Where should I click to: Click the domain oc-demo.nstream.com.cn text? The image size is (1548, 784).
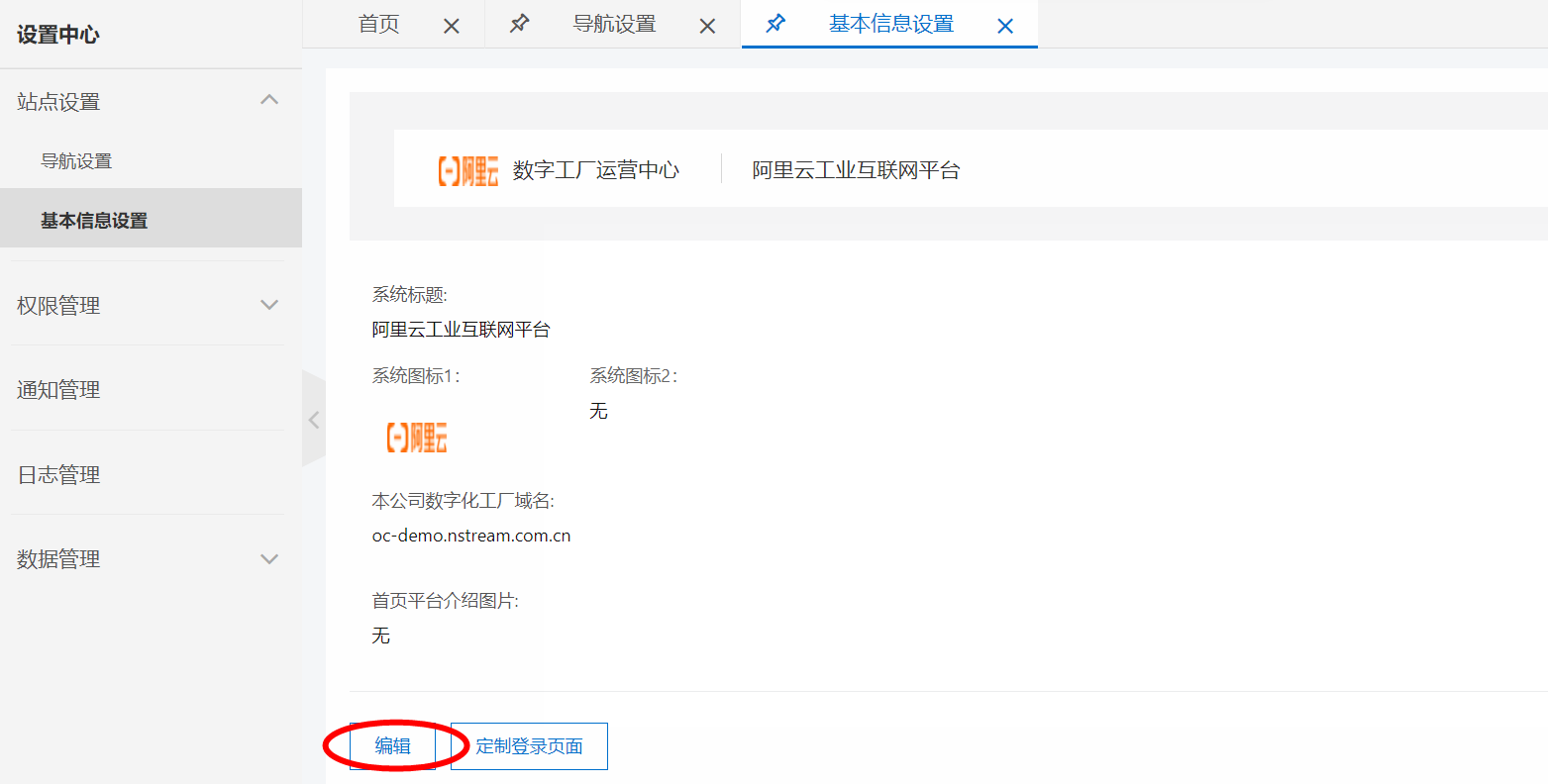tap(471, 536)
